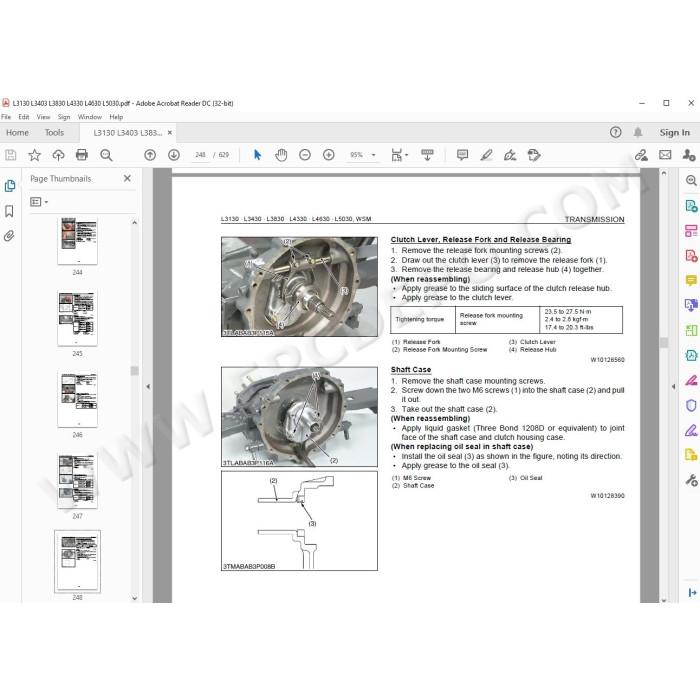Zoom in with plus icon
700x700 pixels.
[329, 155]
